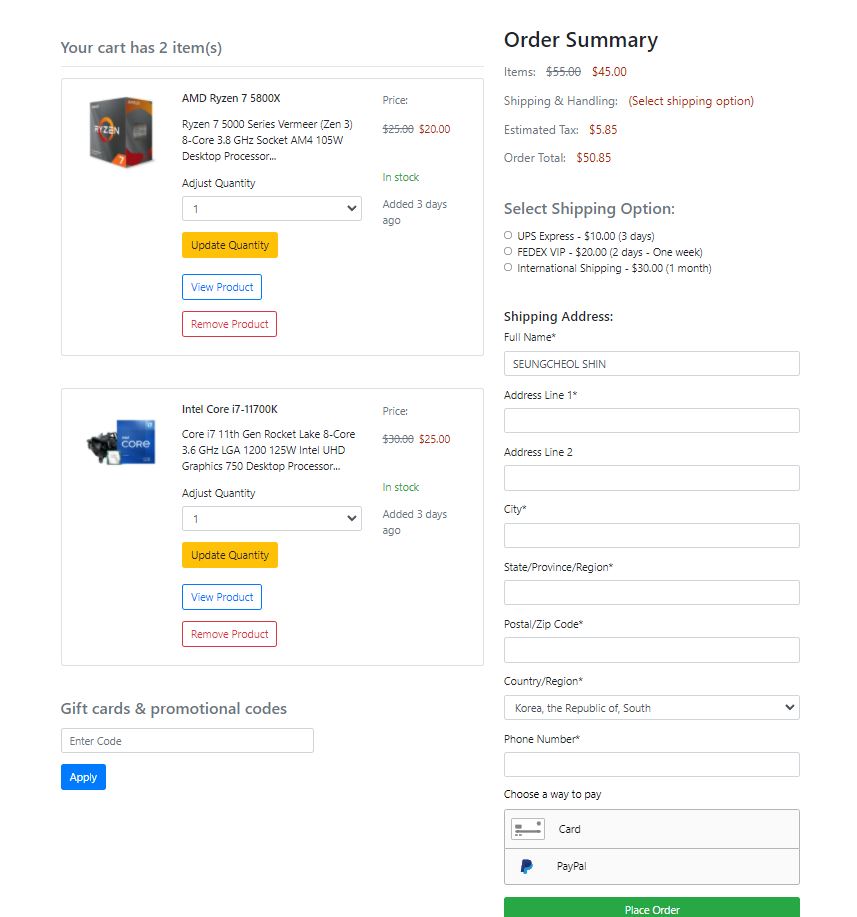
Task: Click the Intel Core i7-11700K product image
Action: [x=121, y=442]
